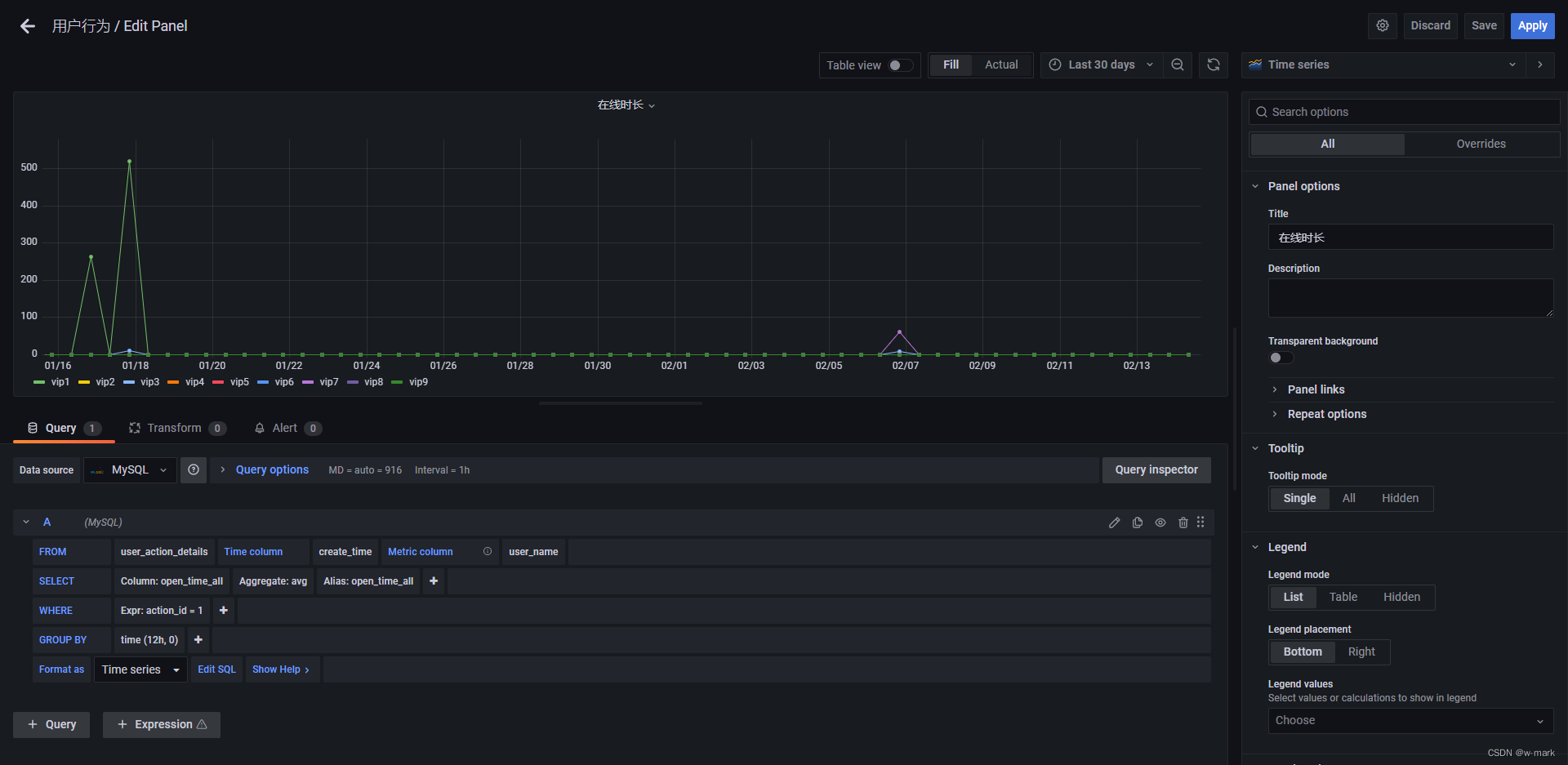The width and height of the screenshot is (1568, 765).
Task: Open the Last 30 days time picker
Action: click(1102, 64)
